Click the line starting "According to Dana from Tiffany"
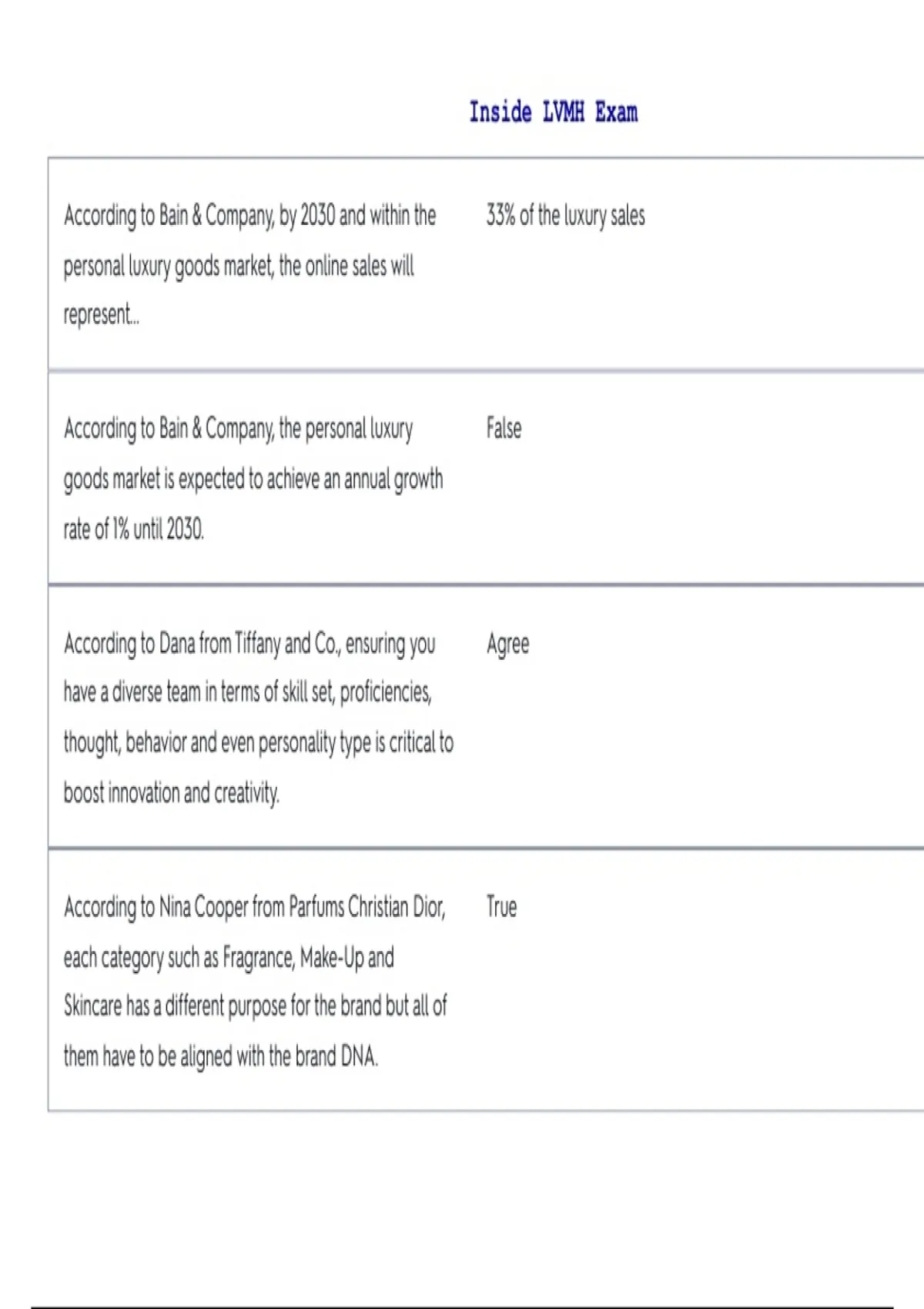The width and height of the screenshot is (924, 1309). point(249,643)
